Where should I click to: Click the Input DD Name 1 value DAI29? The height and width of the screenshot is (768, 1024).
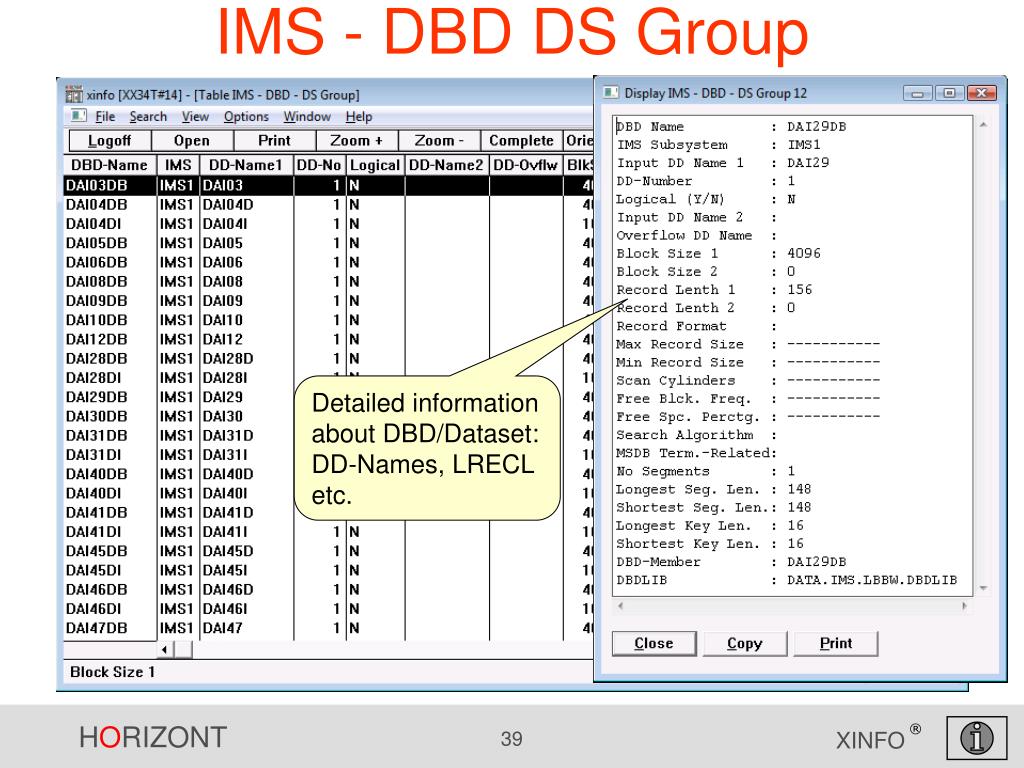pyautogui.click(x=808, y=163)
